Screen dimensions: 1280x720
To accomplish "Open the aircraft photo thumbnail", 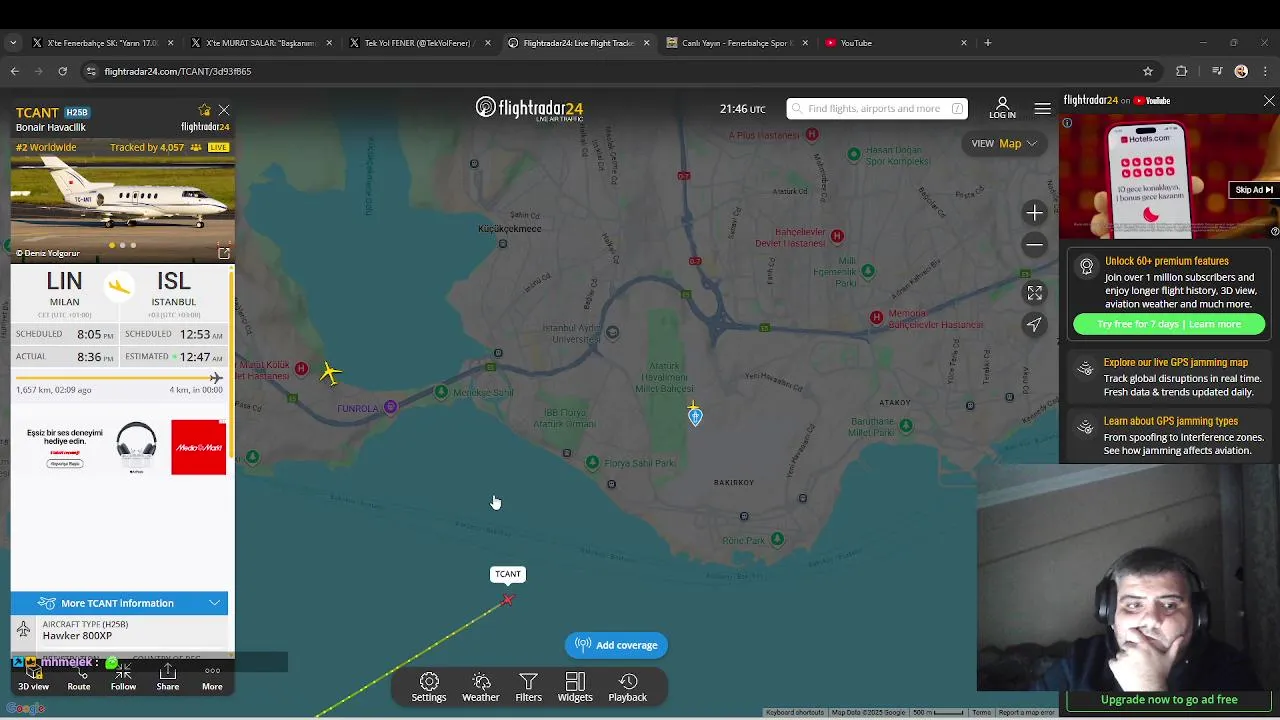I will (123, 203).
